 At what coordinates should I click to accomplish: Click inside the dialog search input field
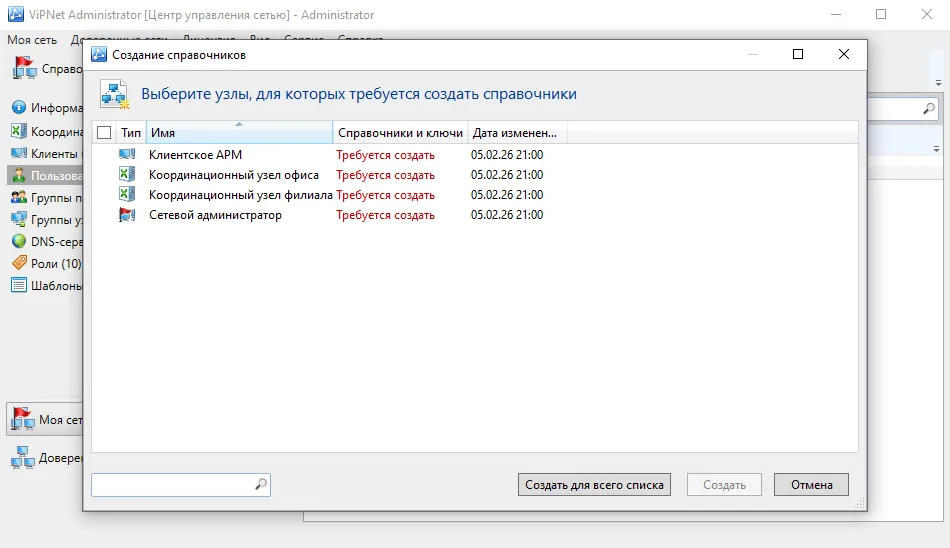point(173,485)
